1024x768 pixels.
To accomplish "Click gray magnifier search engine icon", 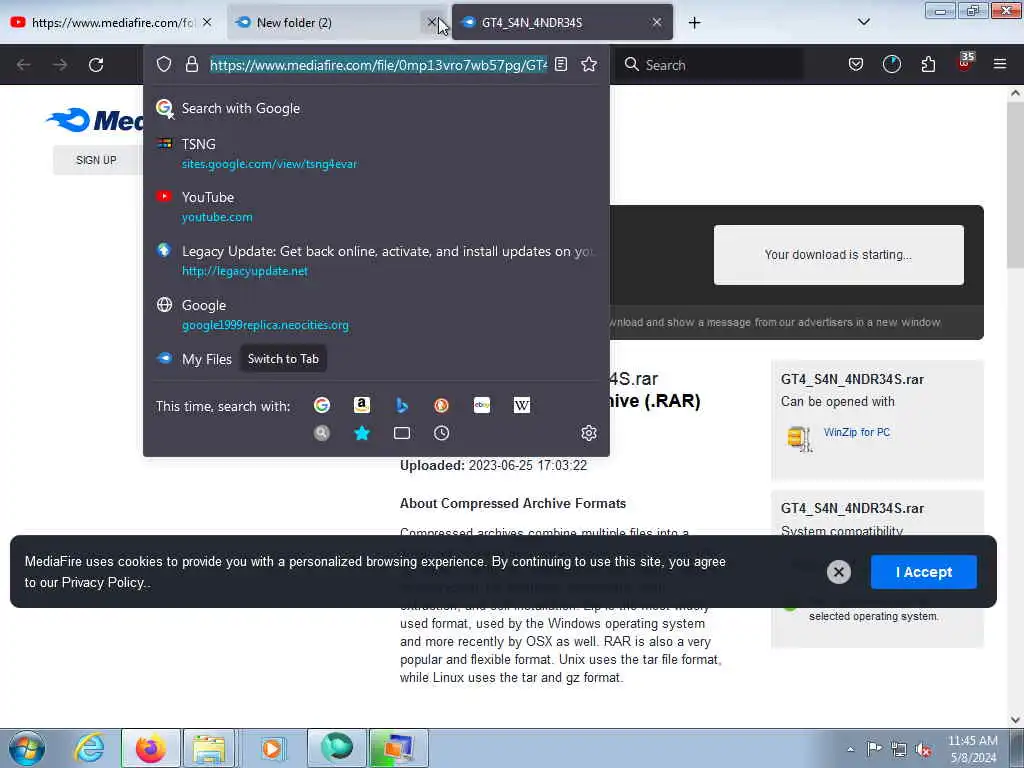I will 322,433.
